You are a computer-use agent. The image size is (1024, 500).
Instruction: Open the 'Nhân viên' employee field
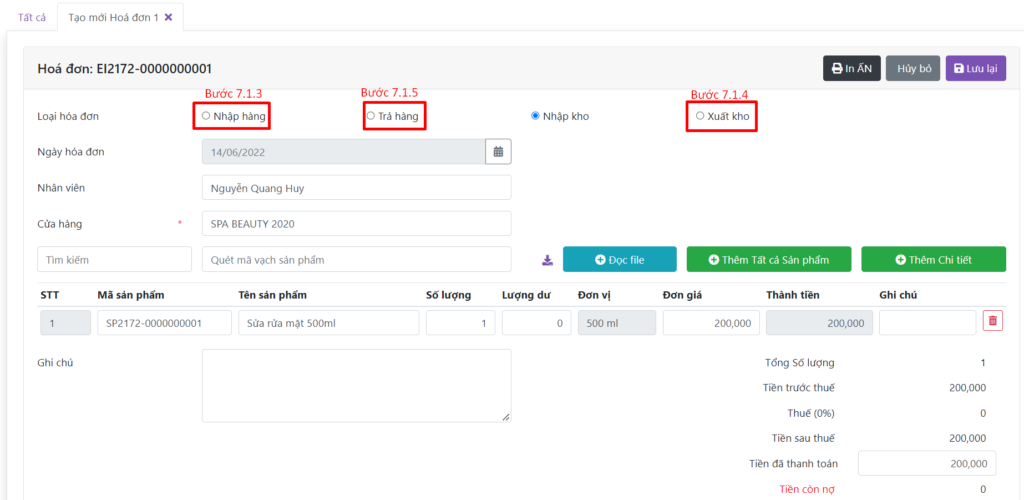(x=356, y=188)
